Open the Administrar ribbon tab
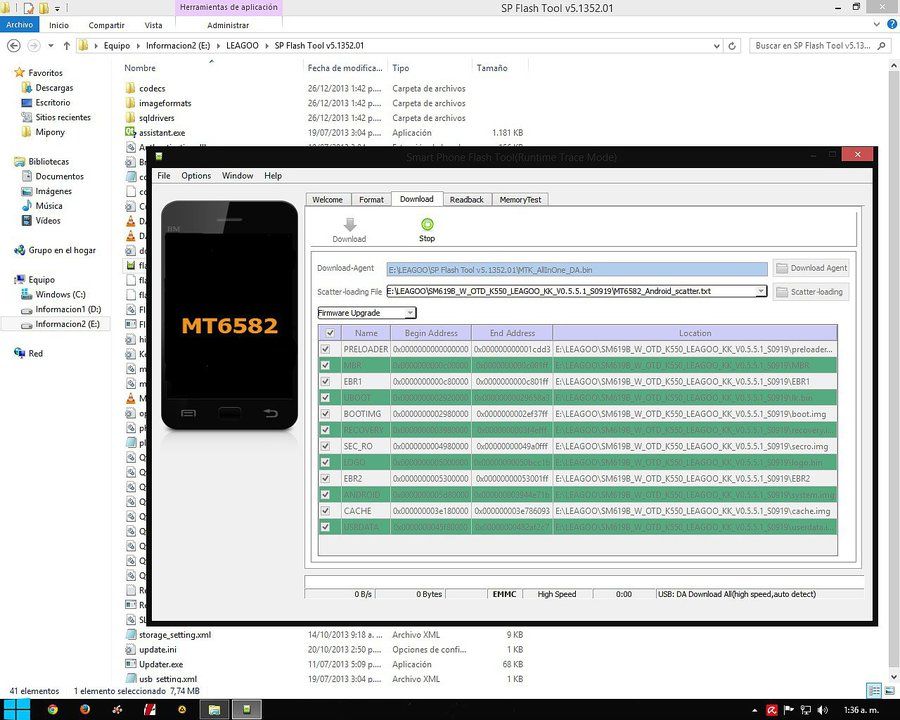 (228, 25)
